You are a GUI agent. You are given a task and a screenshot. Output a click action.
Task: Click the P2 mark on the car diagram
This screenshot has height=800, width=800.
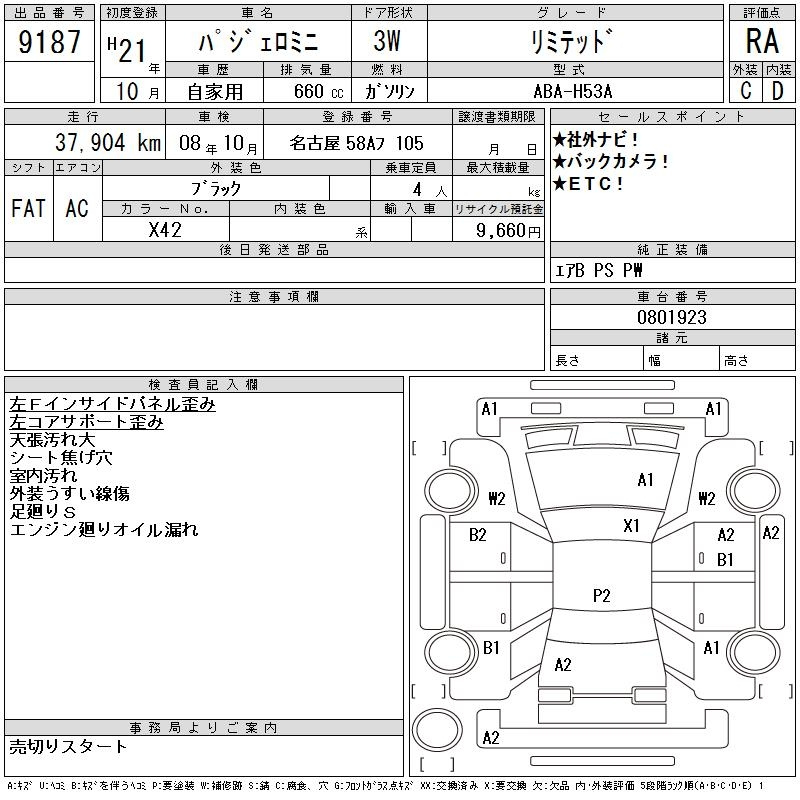[601, 596]
